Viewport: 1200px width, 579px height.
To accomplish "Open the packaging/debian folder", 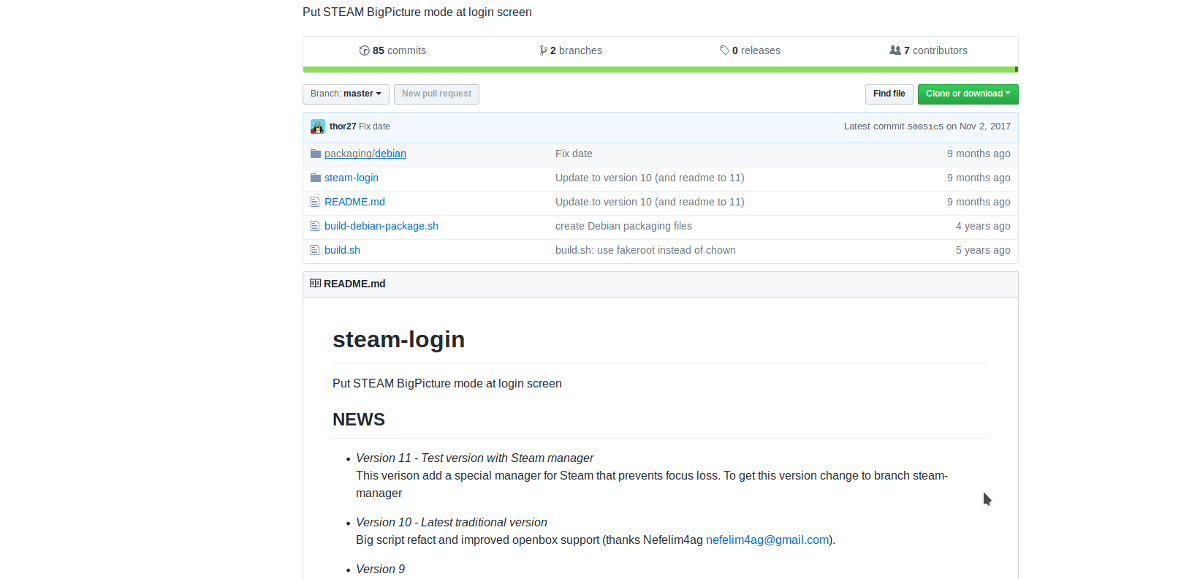I will point(365,154).
